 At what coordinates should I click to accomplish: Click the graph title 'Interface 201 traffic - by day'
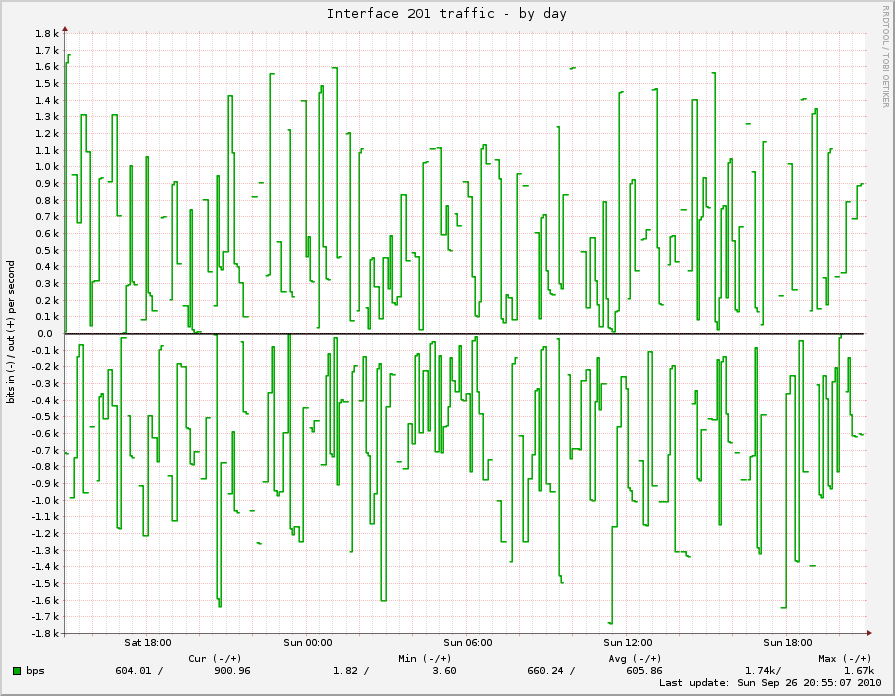point(447,13)
